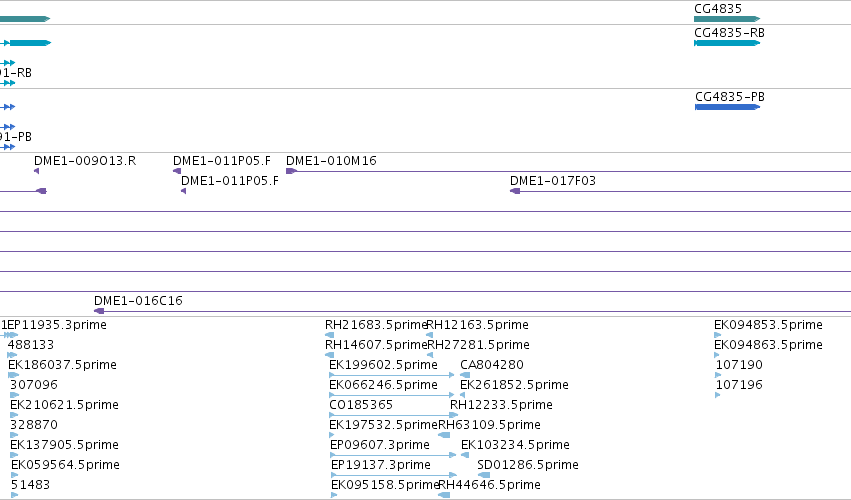Select the RH12233.5prime label
This screenshot has height=500, width=851.
click(501, 405)
